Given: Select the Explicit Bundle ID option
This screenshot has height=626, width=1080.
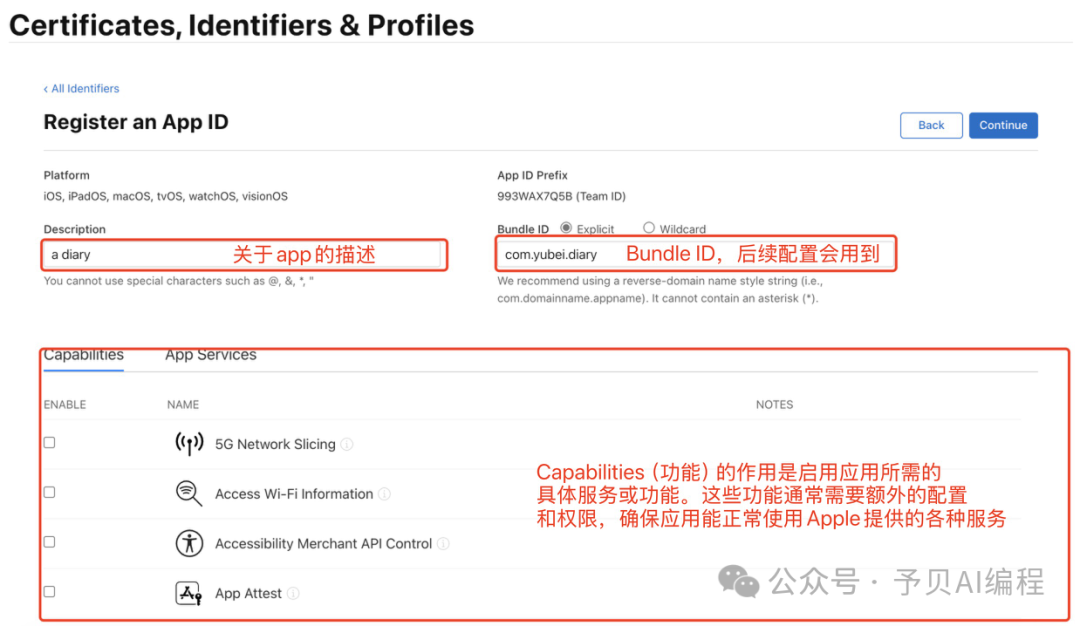Looking at the screenshot, I should 566,228.
